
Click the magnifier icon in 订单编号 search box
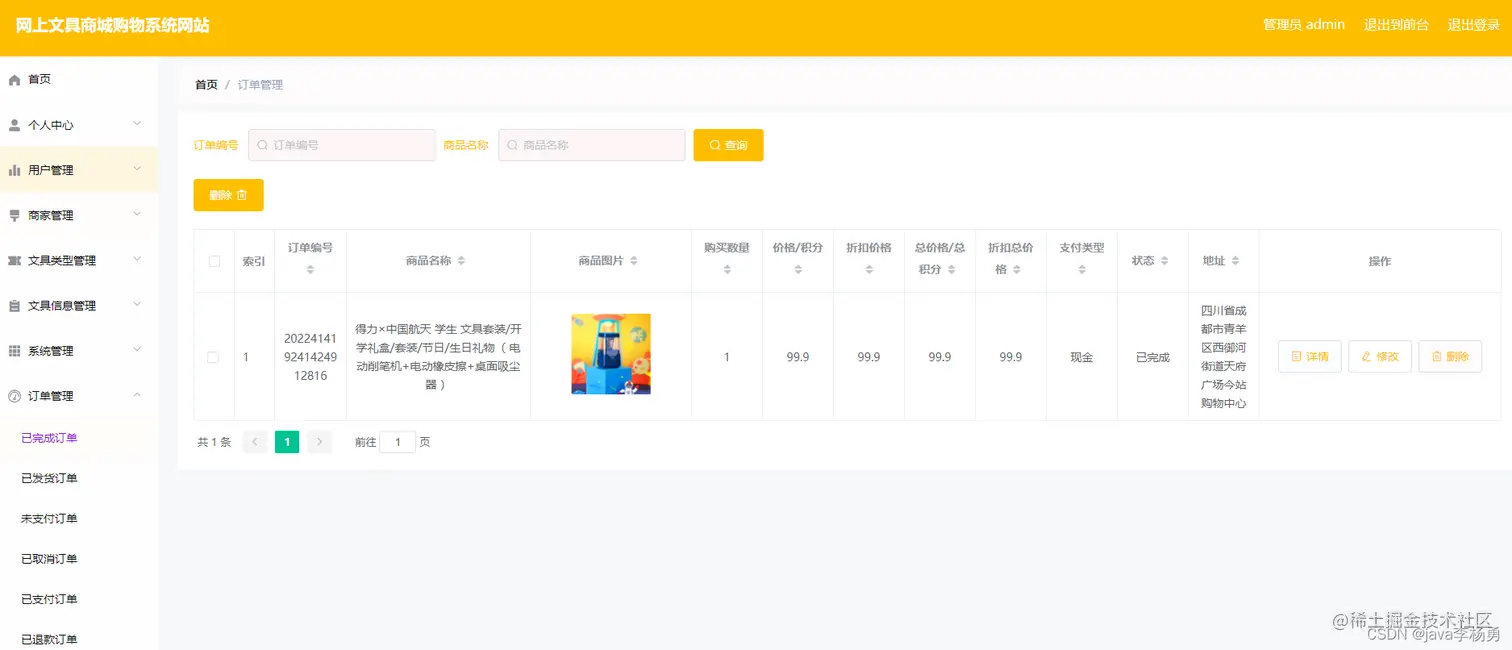click(263, 145)
